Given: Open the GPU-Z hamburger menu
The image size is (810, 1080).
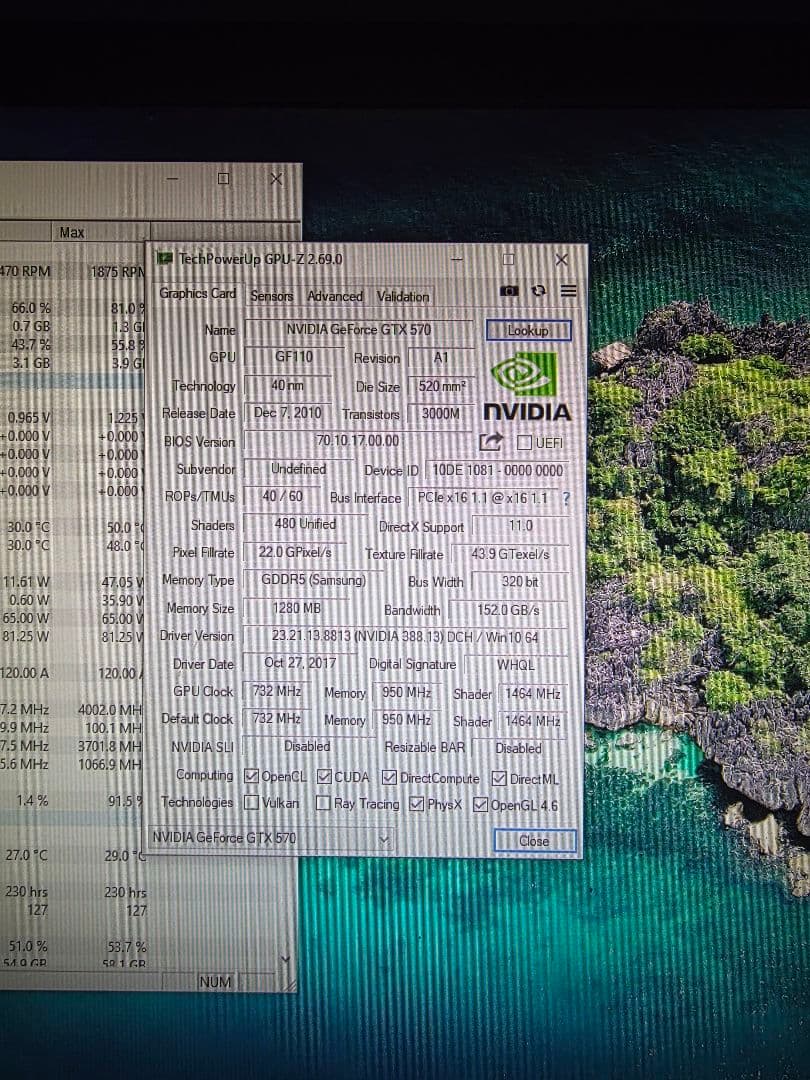Looking at the screenshot, I should coord(568,291).
